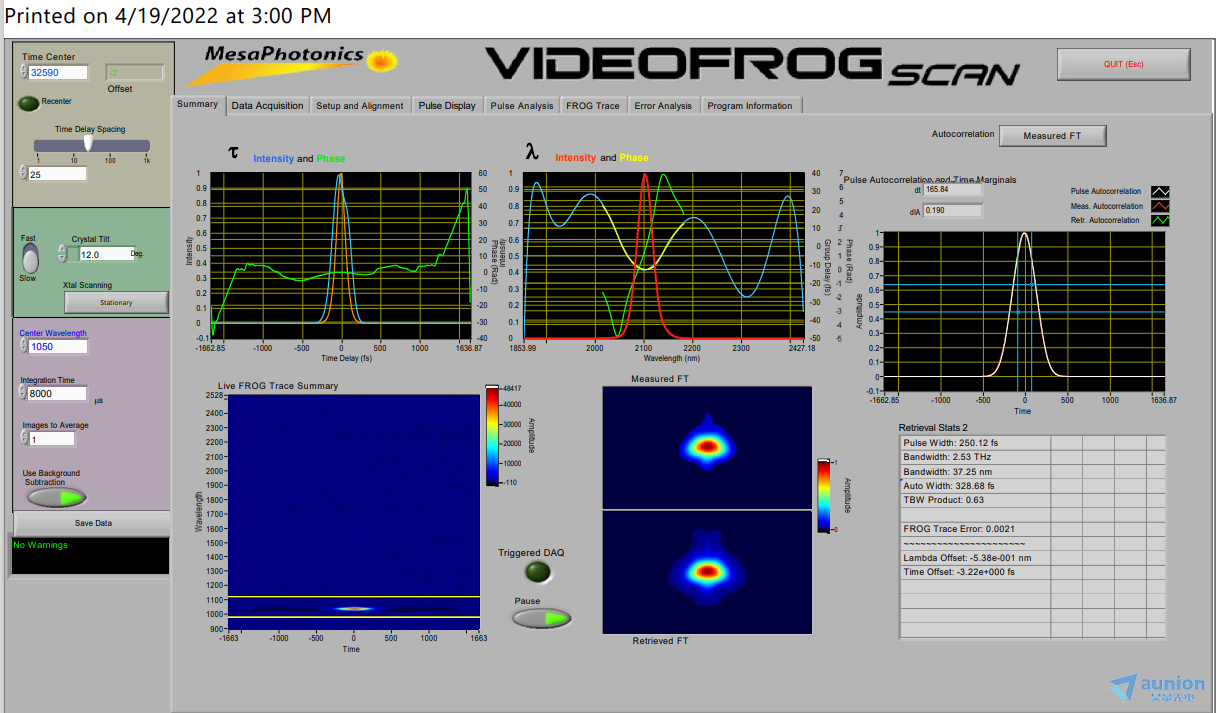Viewport: 1217px width, 713px height.
Task: Click the Crystal Tilt value field
Action: coord(107,254)
